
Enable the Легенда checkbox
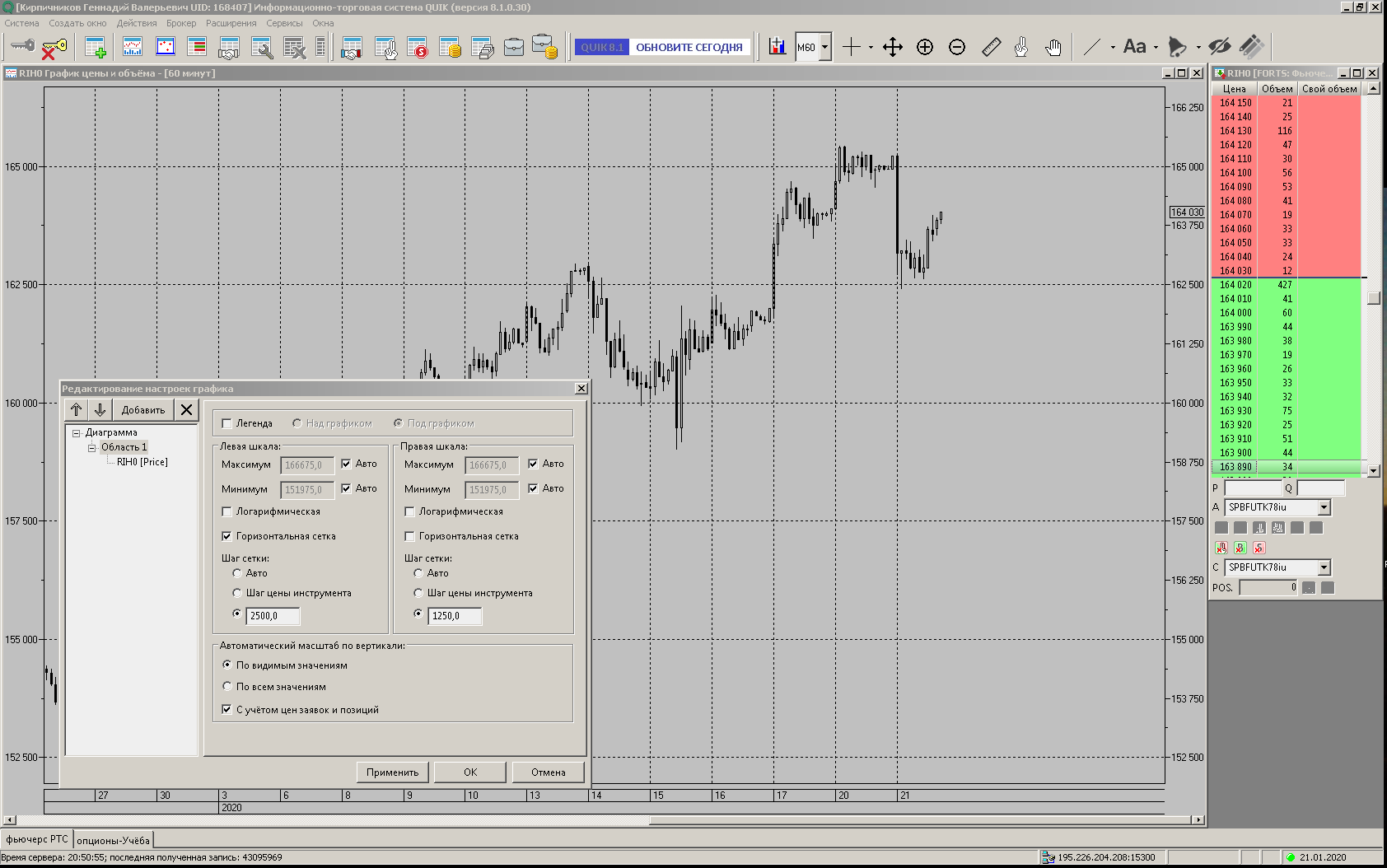[226, 423]
